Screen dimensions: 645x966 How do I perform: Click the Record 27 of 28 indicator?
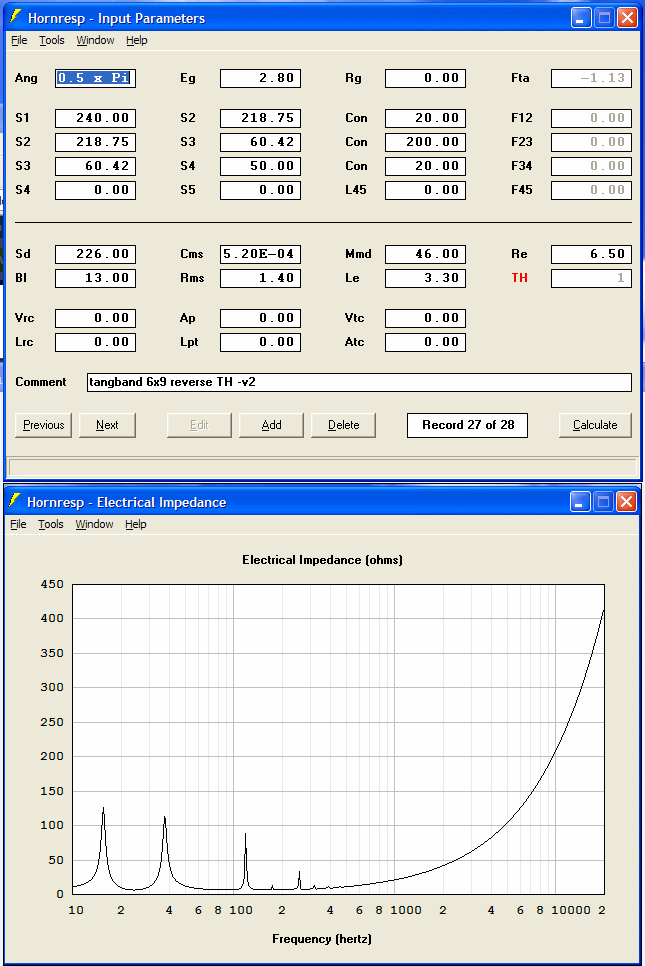[x=468, y=425]
